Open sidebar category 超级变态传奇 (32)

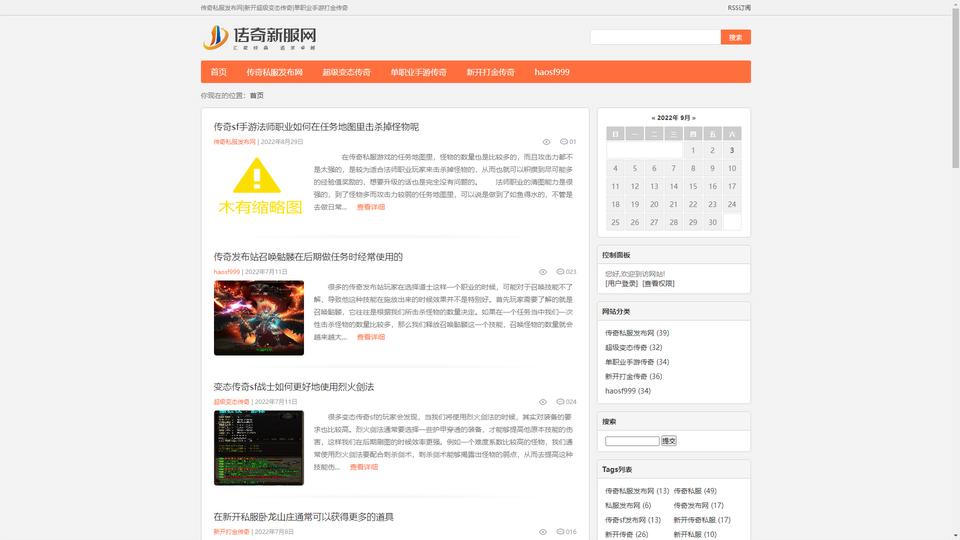(634, 347)
